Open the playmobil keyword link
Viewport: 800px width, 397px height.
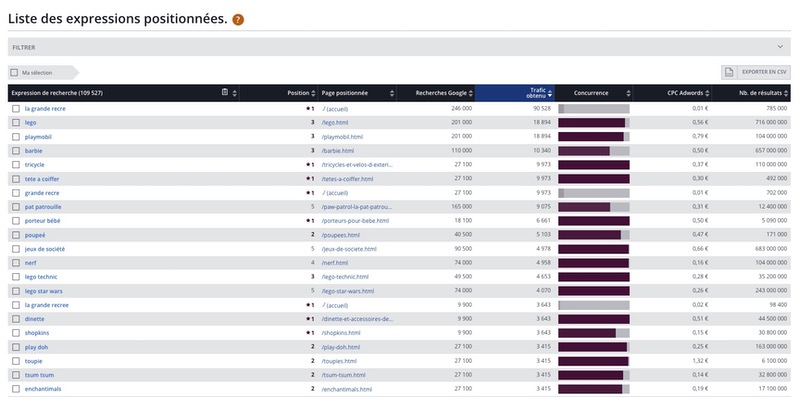pyautogui.click(x=38, y=137)
